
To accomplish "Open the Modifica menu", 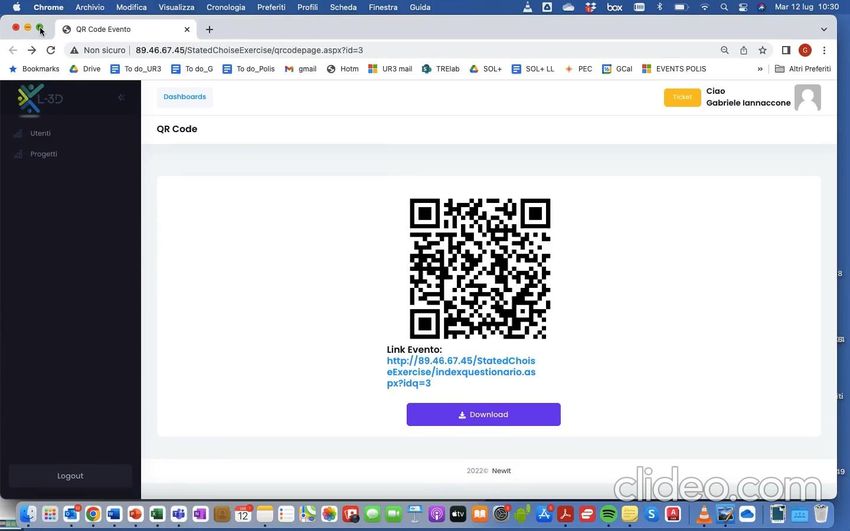I will pos(131,7).
